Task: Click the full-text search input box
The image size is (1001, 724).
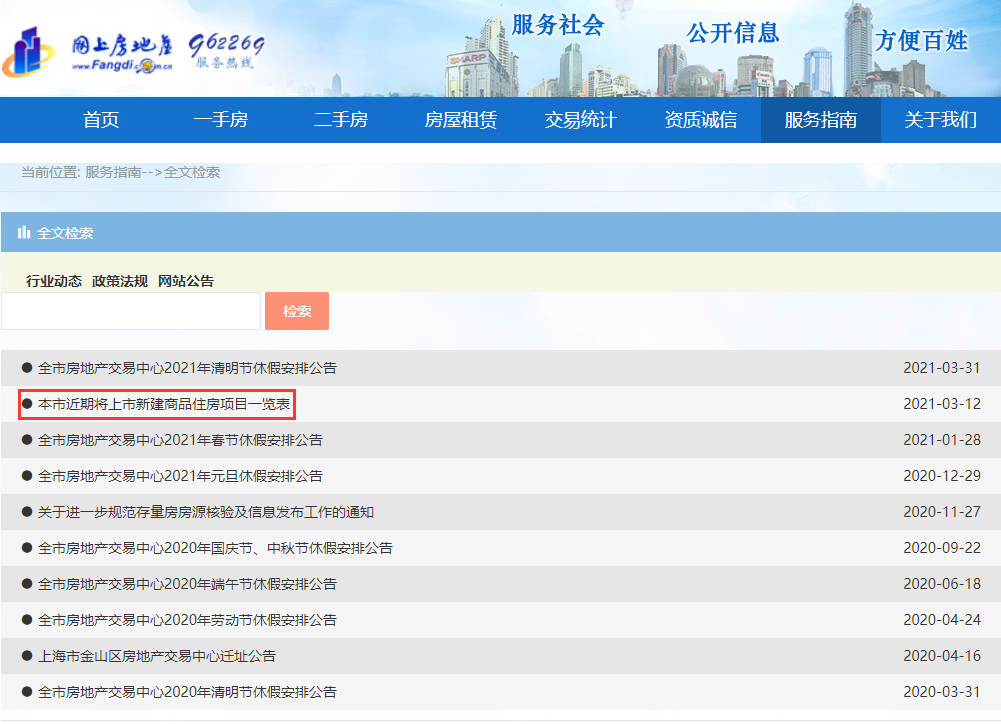Action: coord(131,311)
